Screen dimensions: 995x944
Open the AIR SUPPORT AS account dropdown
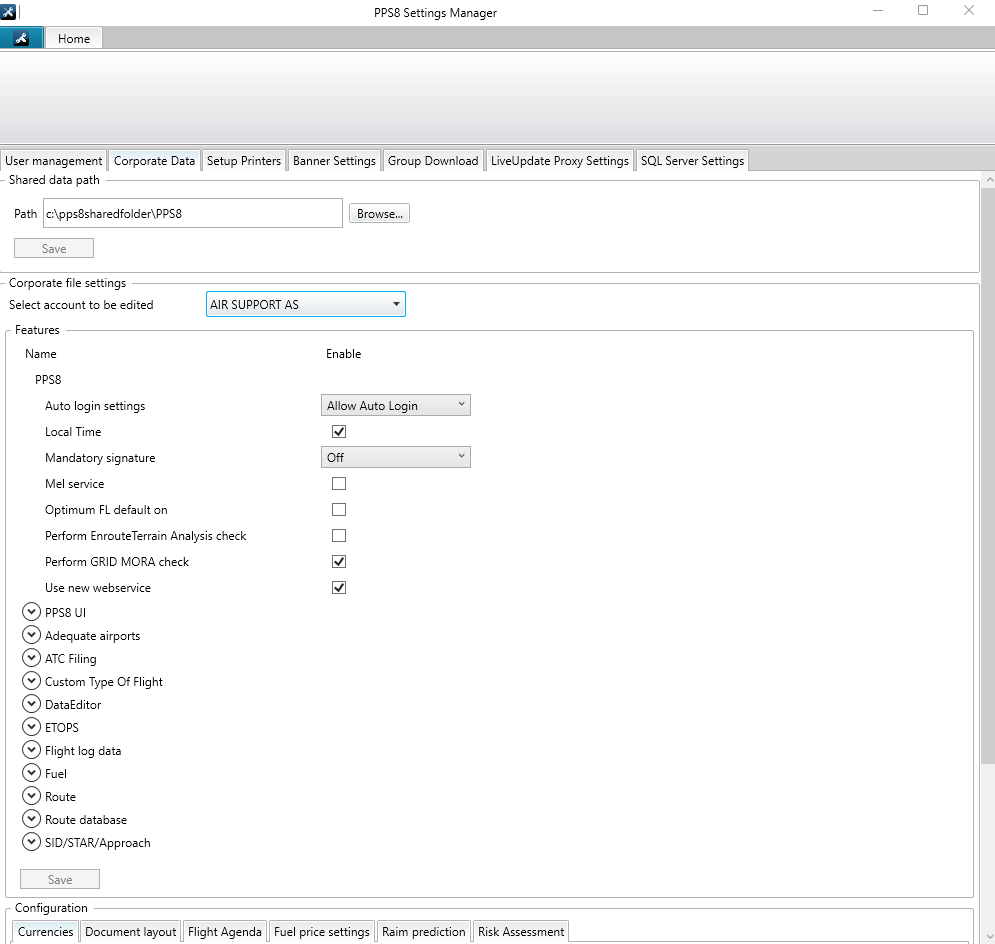pyautogui.click(x=306, y=304)
